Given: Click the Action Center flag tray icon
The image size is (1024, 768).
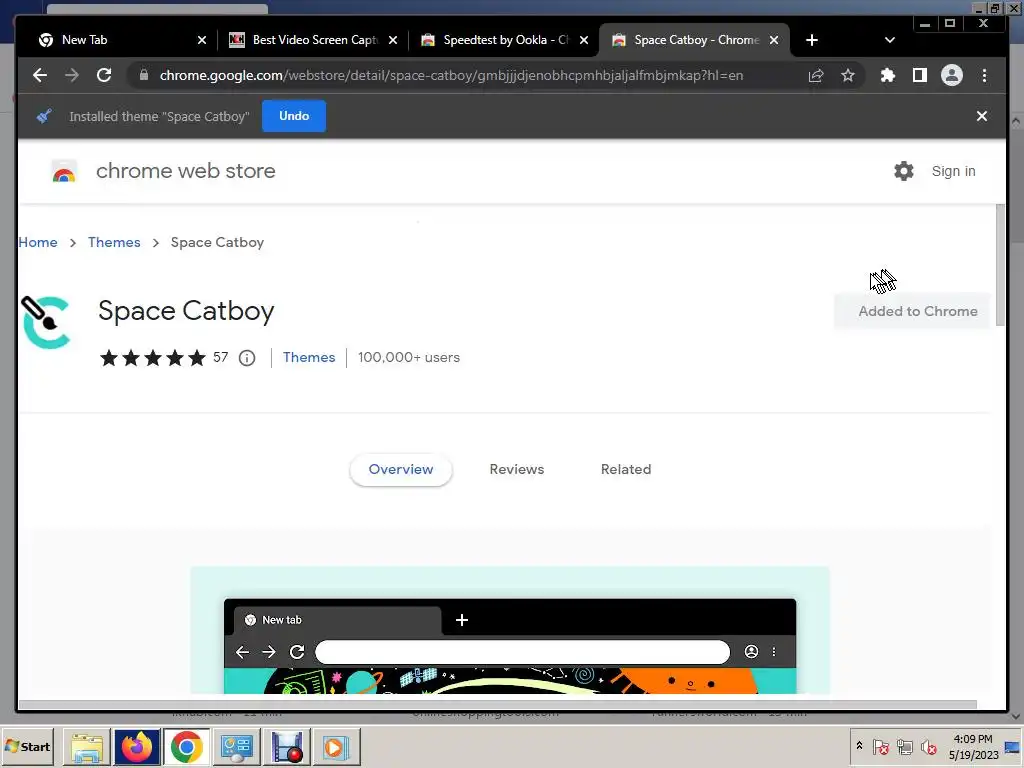Looking at the screenshot, I should click(880, 746).
